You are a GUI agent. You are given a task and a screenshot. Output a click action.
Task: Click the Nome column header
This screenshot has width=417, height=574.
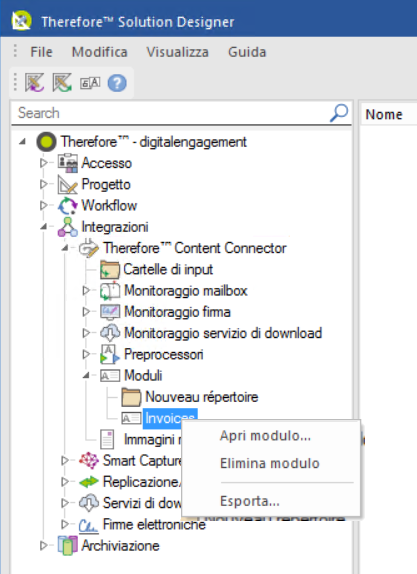[384, 115]
